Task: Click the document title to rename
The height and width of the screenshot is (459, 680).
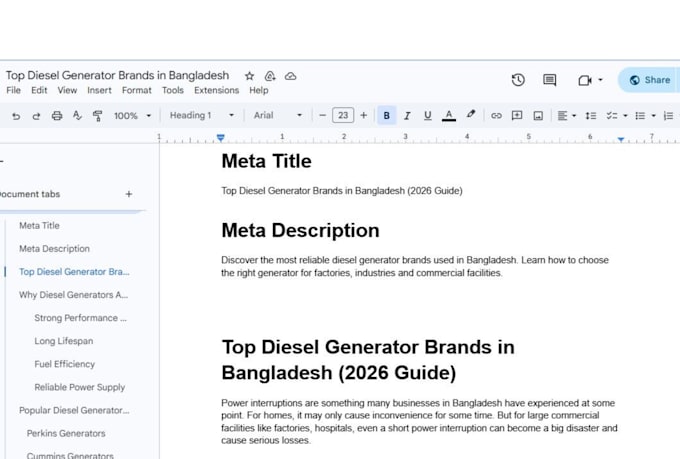Action: (117, 75)
